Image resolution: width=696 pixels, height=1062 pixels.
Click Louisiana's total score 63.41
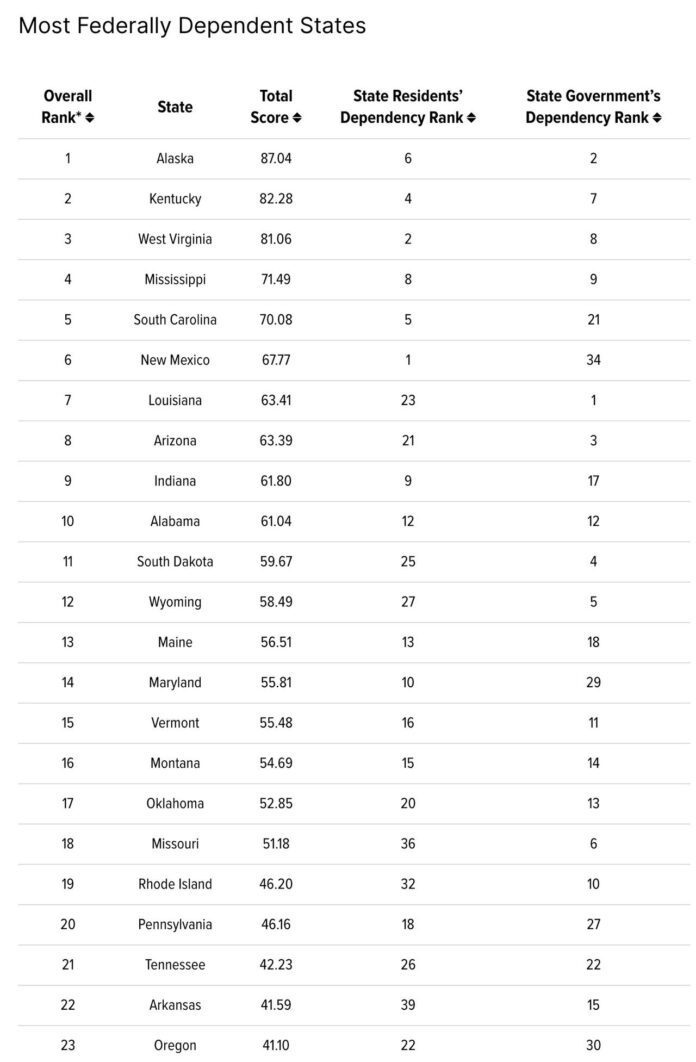[x=276, y=400]
